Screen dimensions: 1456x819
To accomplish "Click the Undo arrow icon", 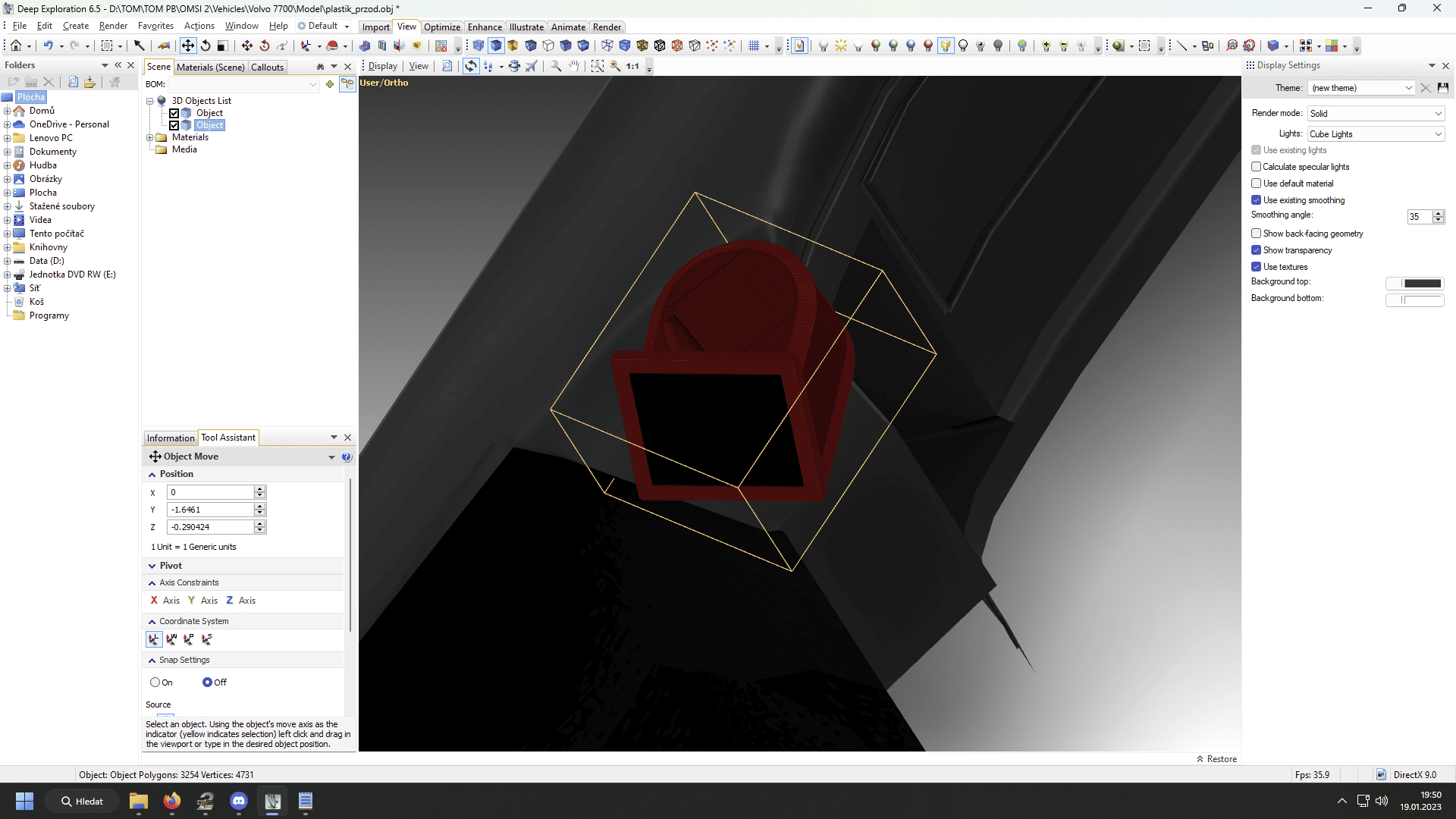I will point(48,46).
